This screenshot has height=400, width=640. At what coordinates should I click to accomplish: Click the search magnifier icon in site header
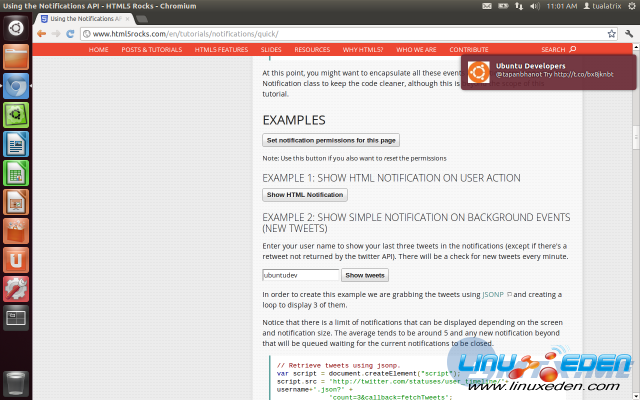pos(573,49)
